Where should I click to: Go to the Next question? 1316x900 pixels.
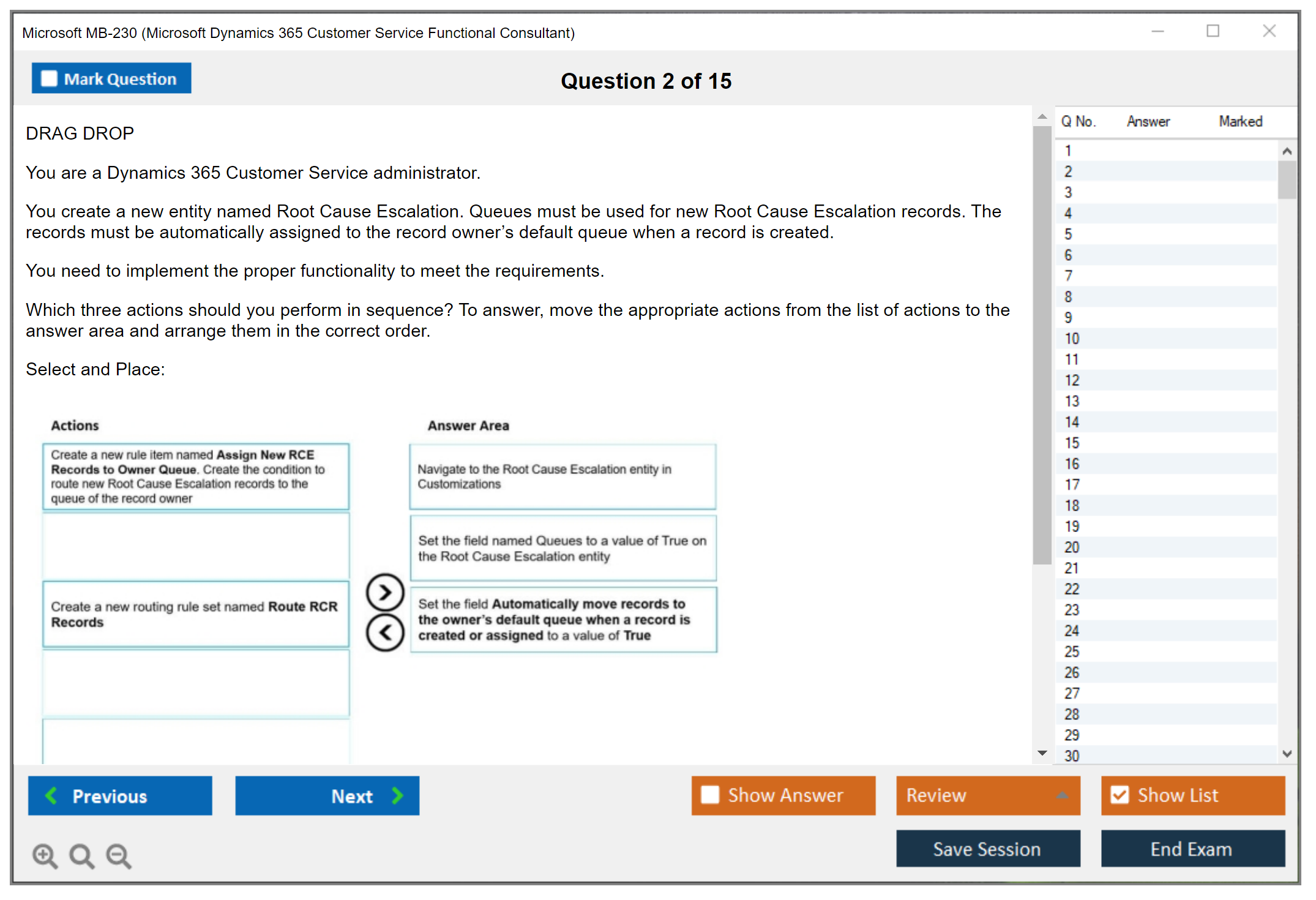[x=327, y=795]
